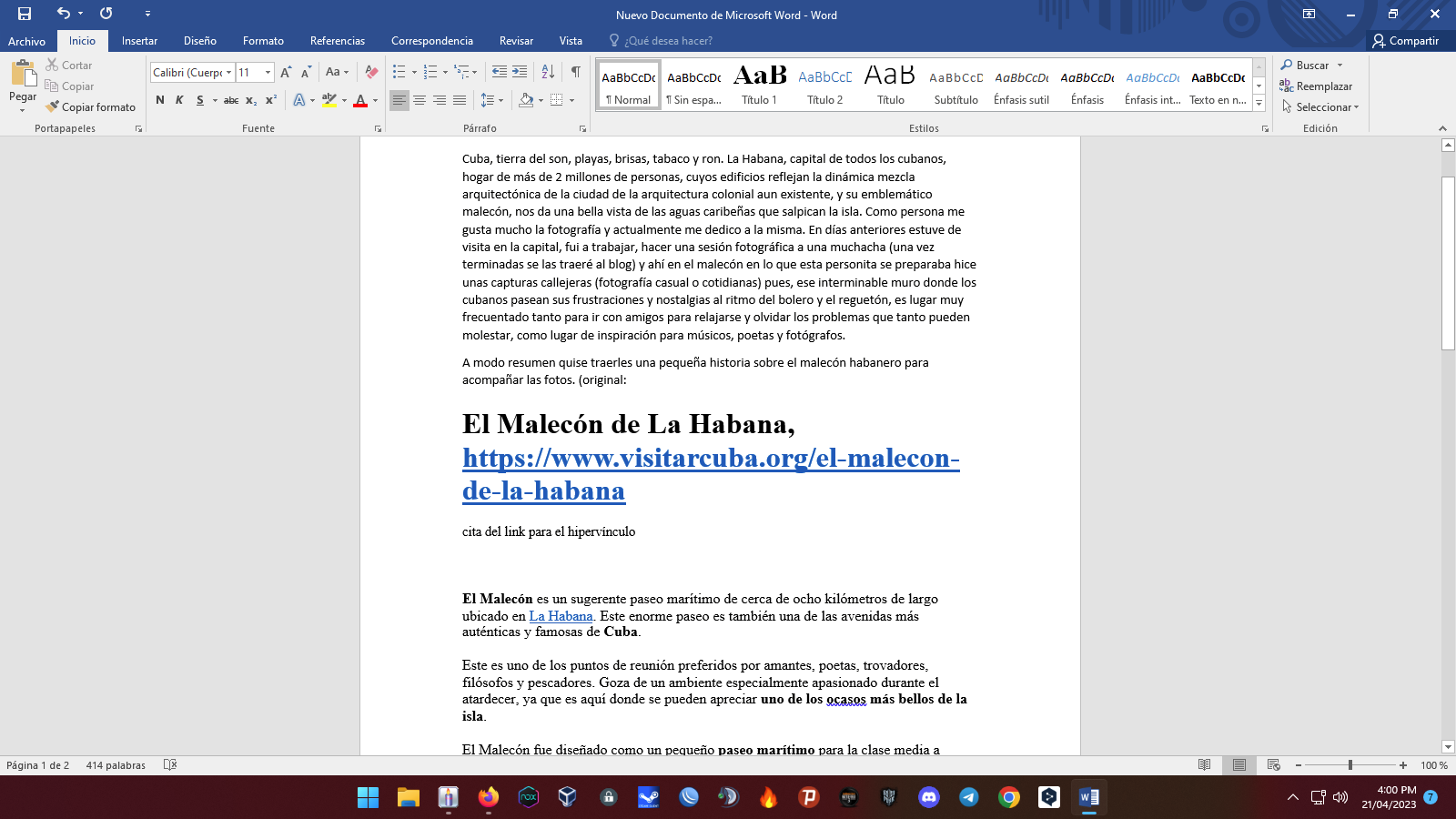Open the Párrafo dialog launcher
1456x819 pixels.
[583, 129]
